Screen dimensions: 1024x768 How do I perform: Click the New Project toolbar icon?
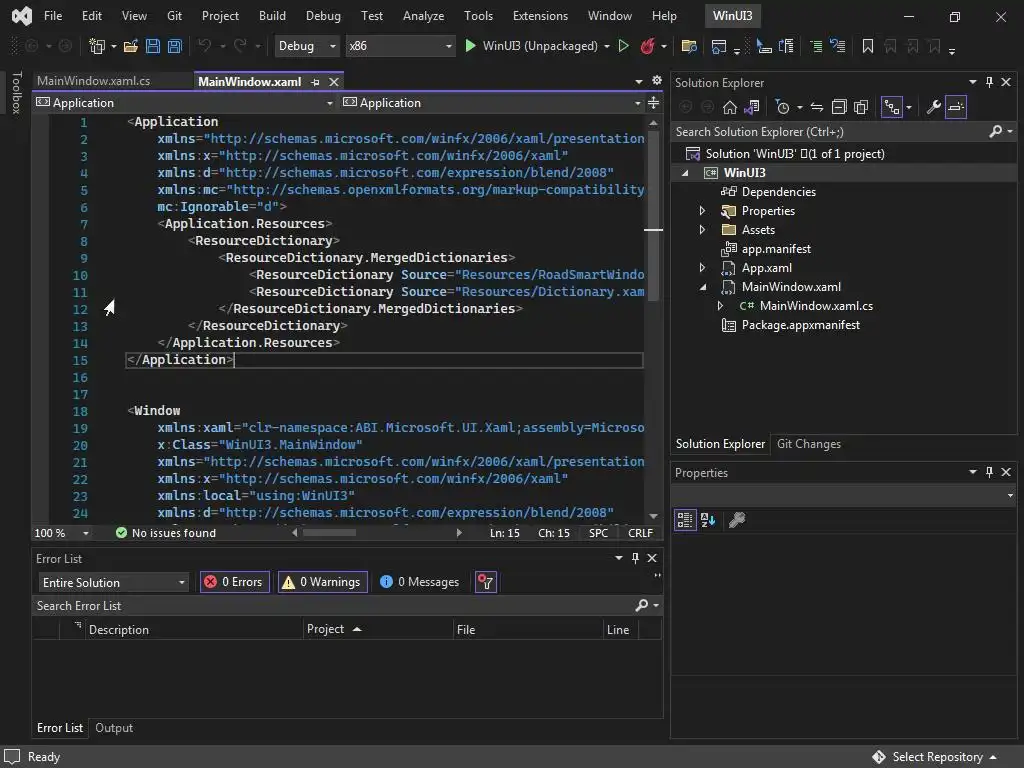(x=97, y=46)
